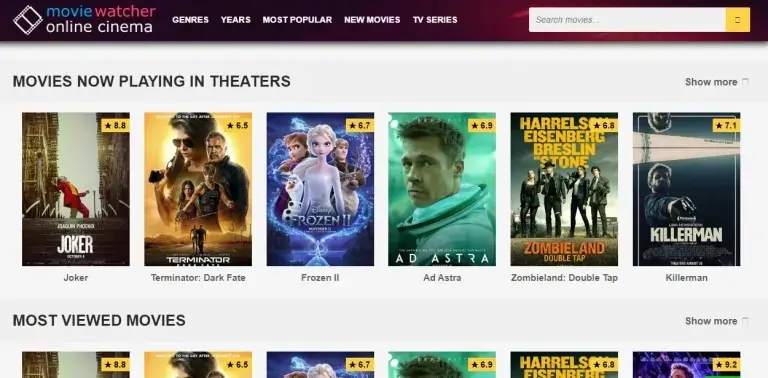Click Frozen II's 6.7 star rating badge
This screenshot has height=378, width=768.
[x=360, y=125]
